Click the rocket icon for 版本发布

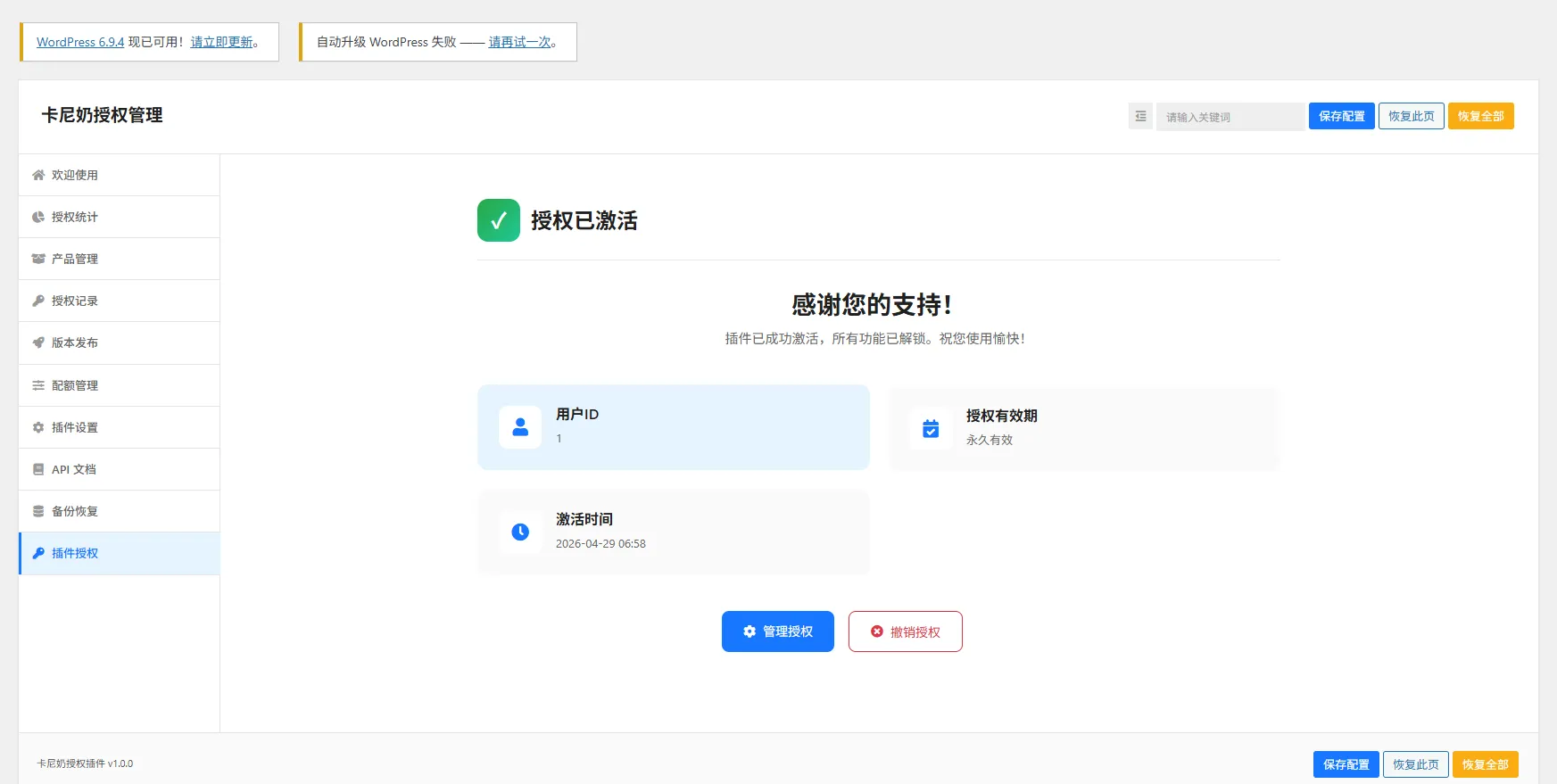click(38, 342)
